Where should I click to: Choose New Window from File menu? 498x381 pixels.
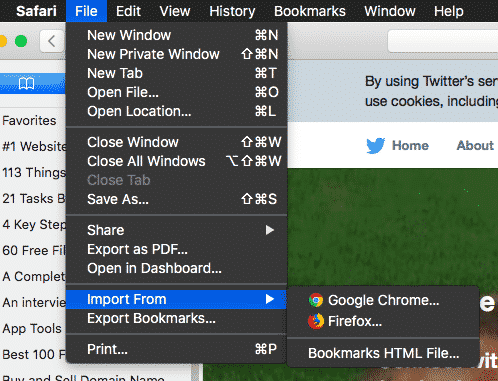point(177,35)
